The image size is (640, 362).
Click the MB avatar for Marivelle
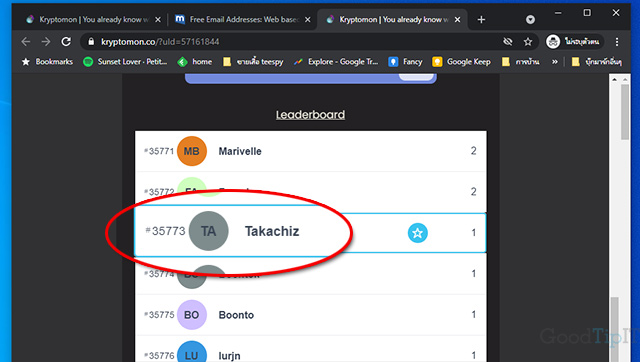tap(192, 151)
